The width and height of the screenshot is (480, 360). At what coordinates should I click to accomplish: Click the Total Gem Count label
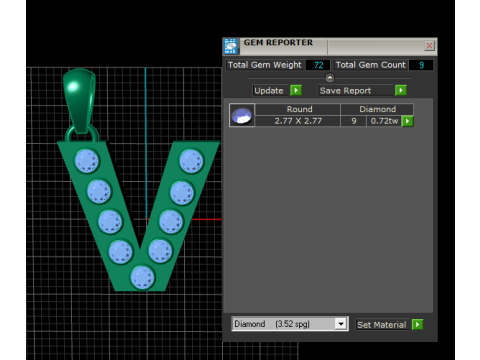(x=370, y=65)
